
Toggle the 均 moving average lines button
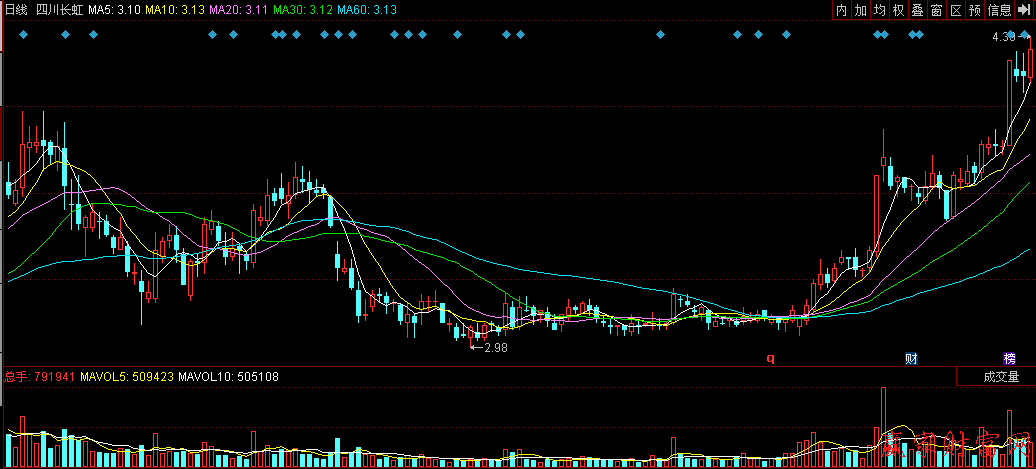880,10
